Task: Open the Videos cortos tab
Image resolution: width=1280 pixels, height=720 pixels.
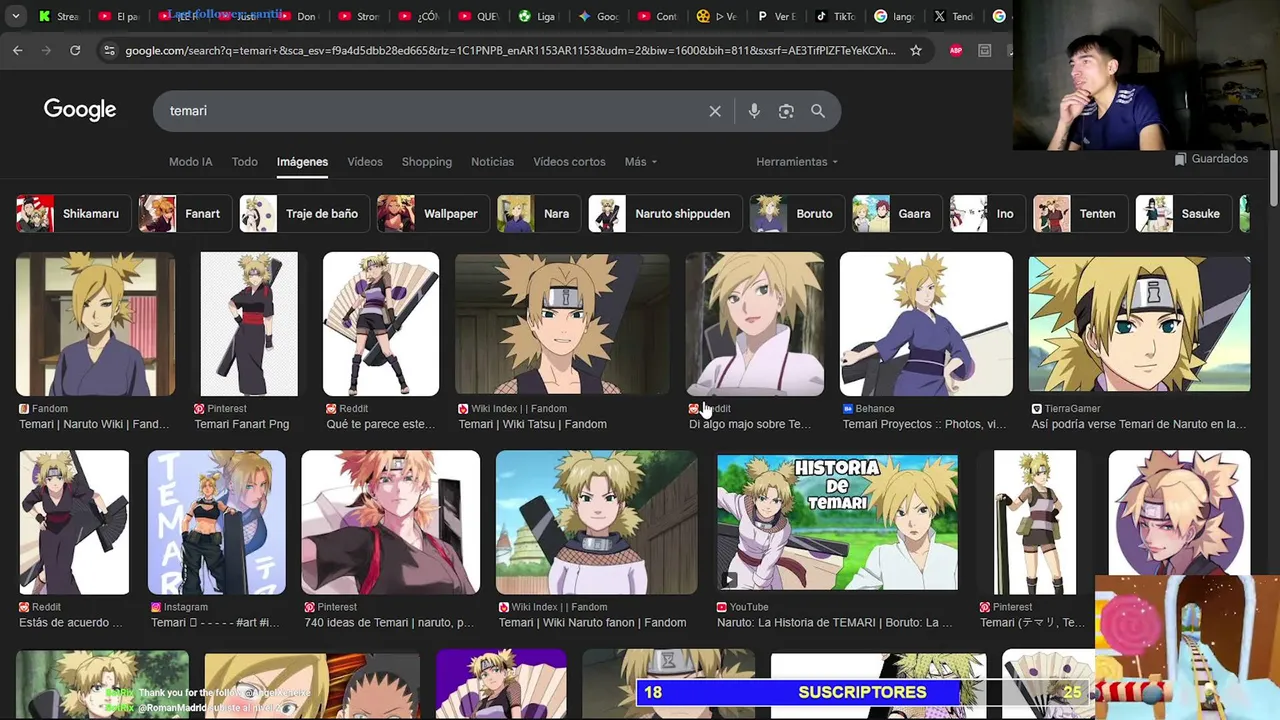Action: [x=569, y=162]
